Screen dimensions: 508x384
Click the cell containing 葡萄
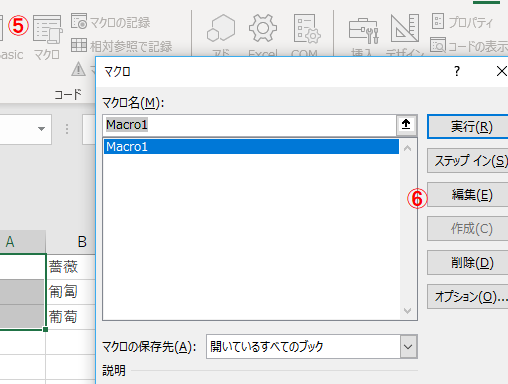point(71,317)
